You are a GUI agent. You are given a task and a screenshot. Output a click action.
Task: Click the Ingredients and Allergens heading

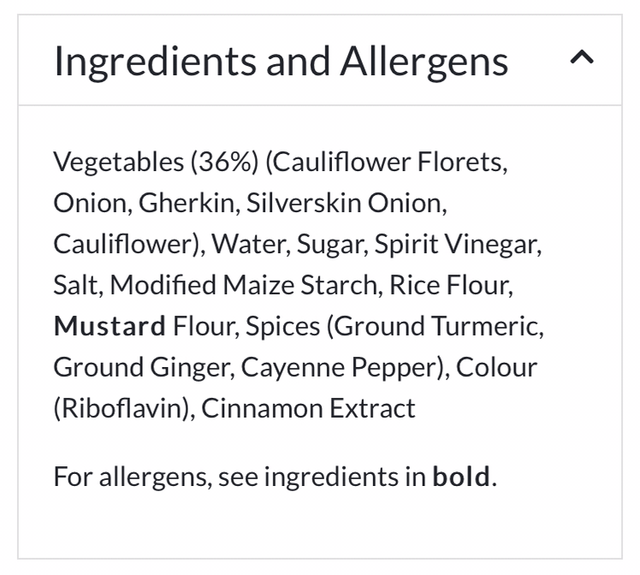281,61
